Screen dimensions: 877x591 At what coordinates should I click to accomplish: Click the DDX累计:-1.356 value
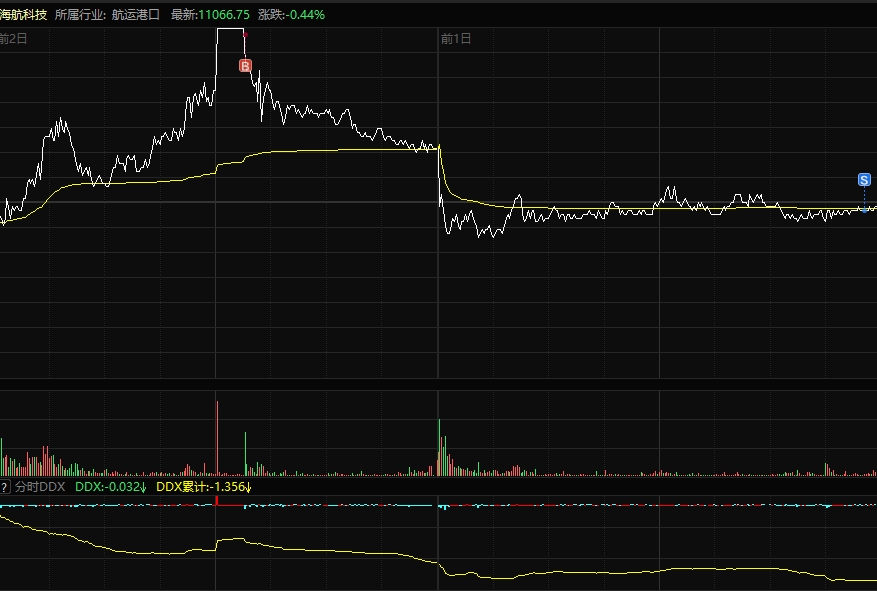click(204, 486)
